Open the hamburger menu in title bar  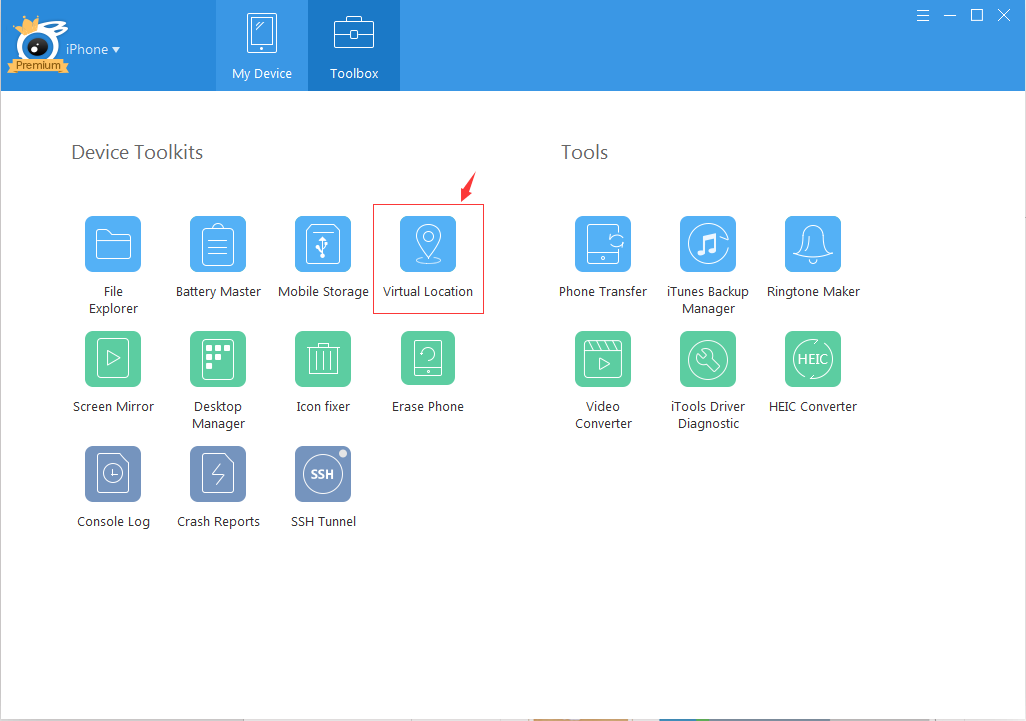[923, 16]
